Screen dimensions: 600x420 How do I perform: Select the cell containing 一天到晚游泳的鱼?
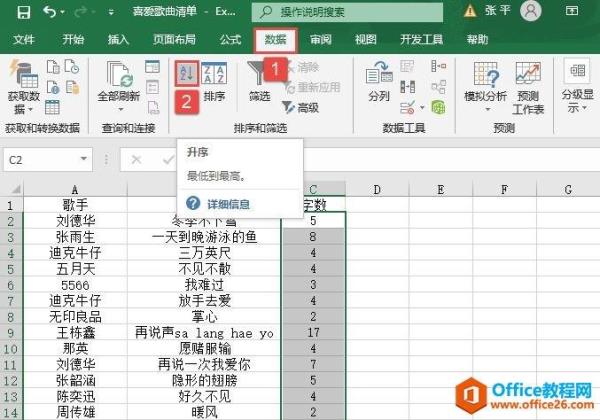[204, 237]
